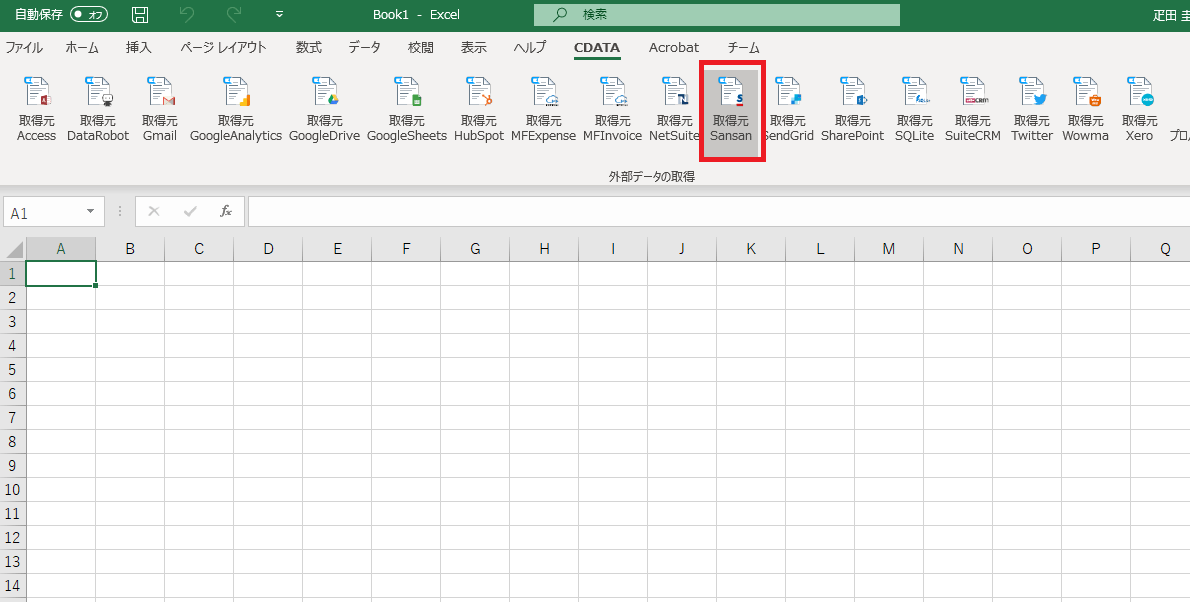
Task: Click the MFInvoice data source icon
Action: click(612, 109)
